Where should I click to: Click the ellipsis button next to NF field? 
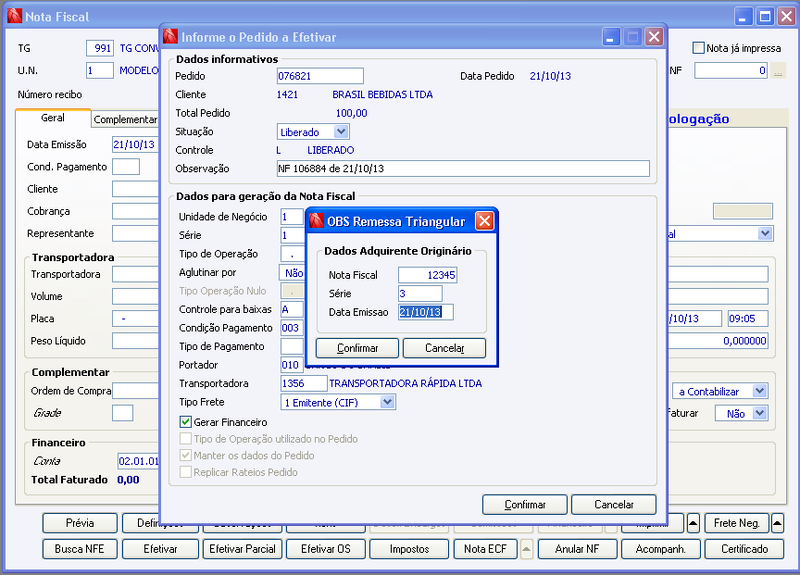point(778,70)
